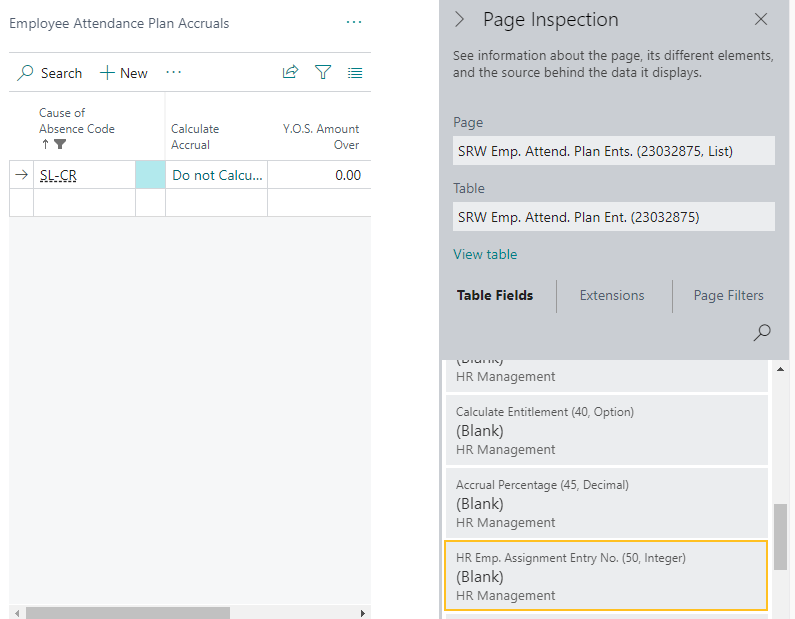The image size is (795, 619).
Task: Switch to the Page Filters tab
Action: pos(728,295)
